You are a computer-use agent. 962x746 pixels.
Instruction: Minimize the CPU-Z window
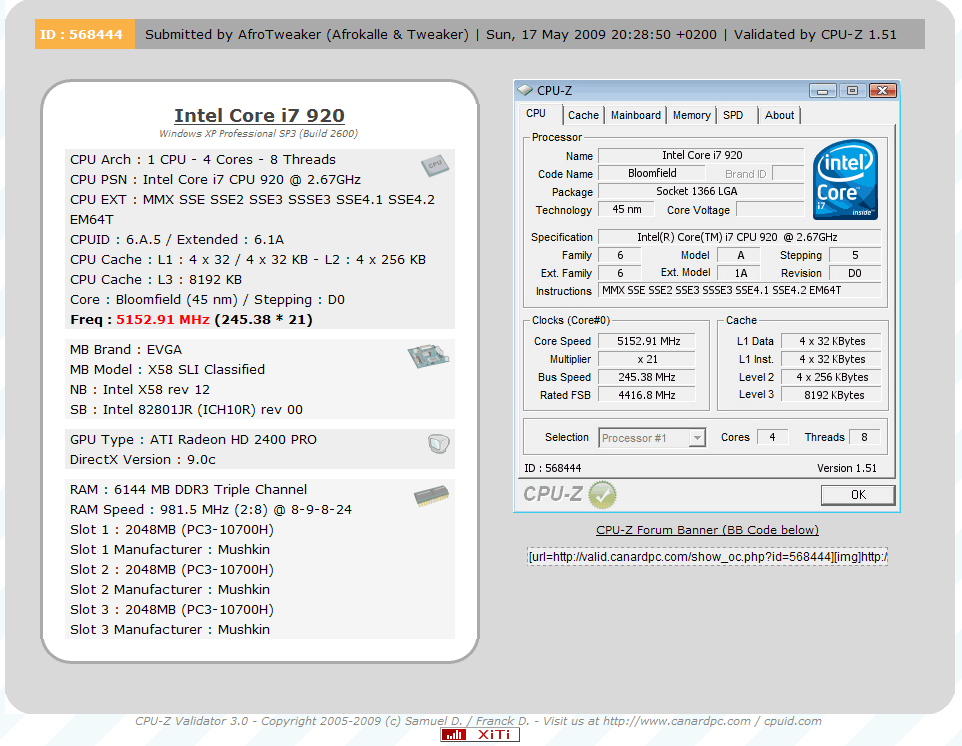click(822, 91)
